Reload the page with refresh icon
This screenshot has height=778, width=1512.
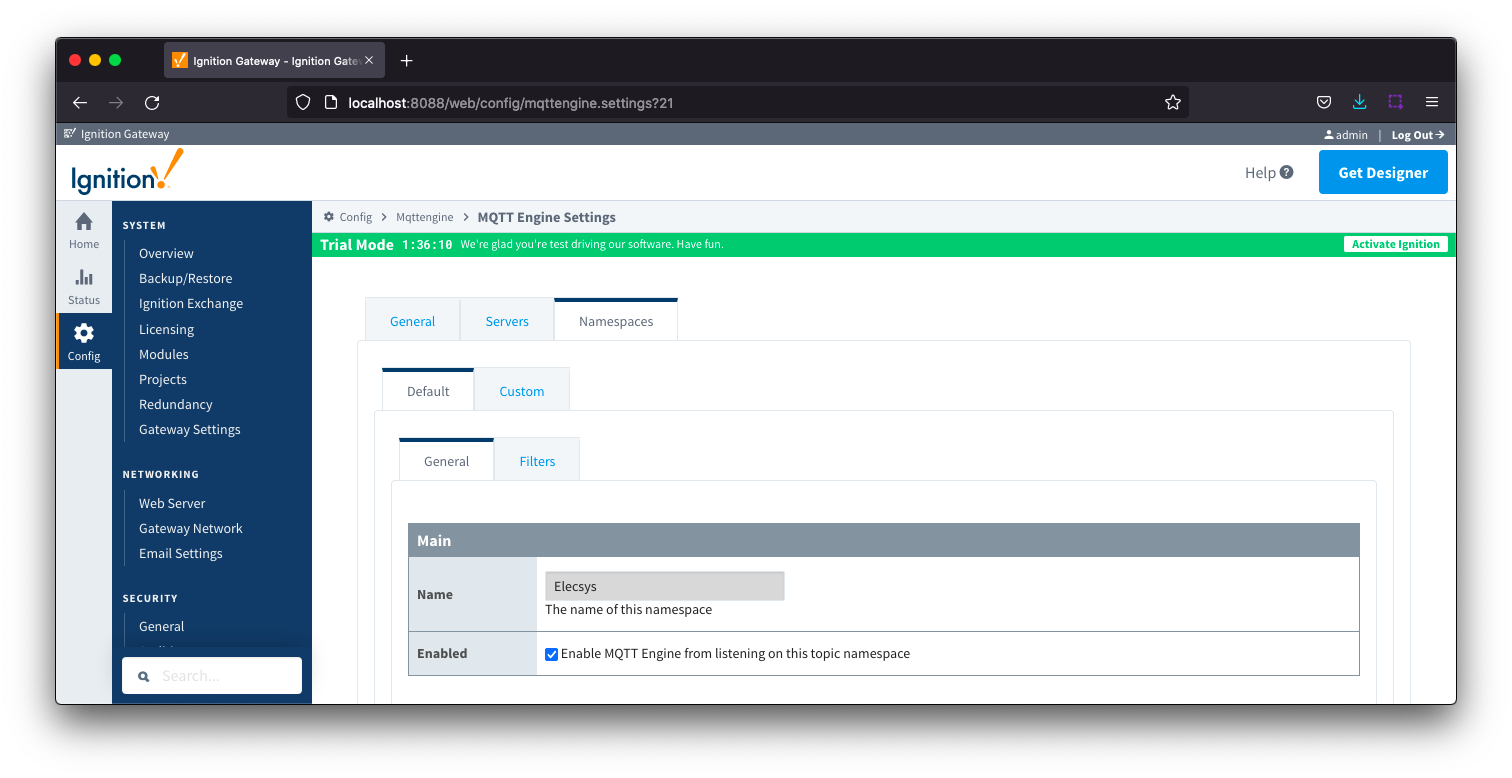tap(152, 102)
